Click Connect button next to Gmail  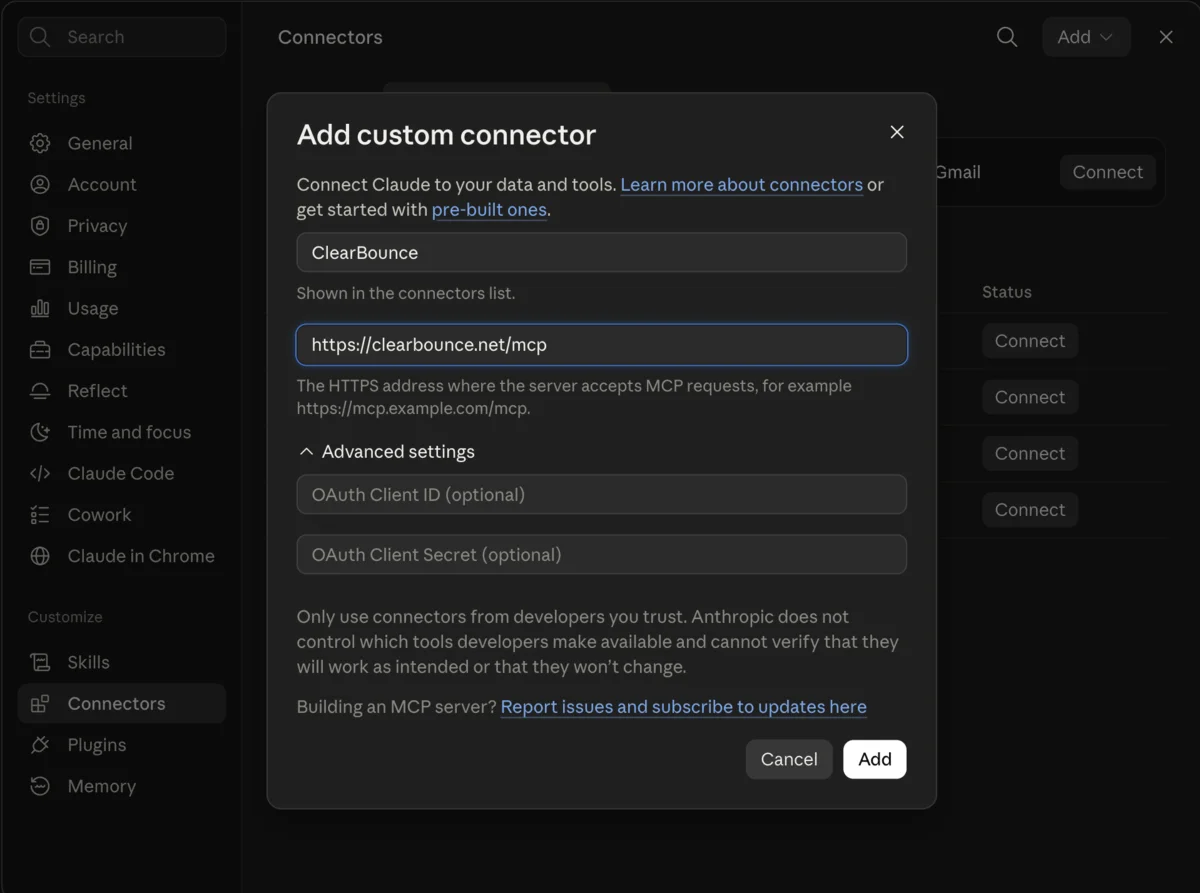tap(1108, 172)
